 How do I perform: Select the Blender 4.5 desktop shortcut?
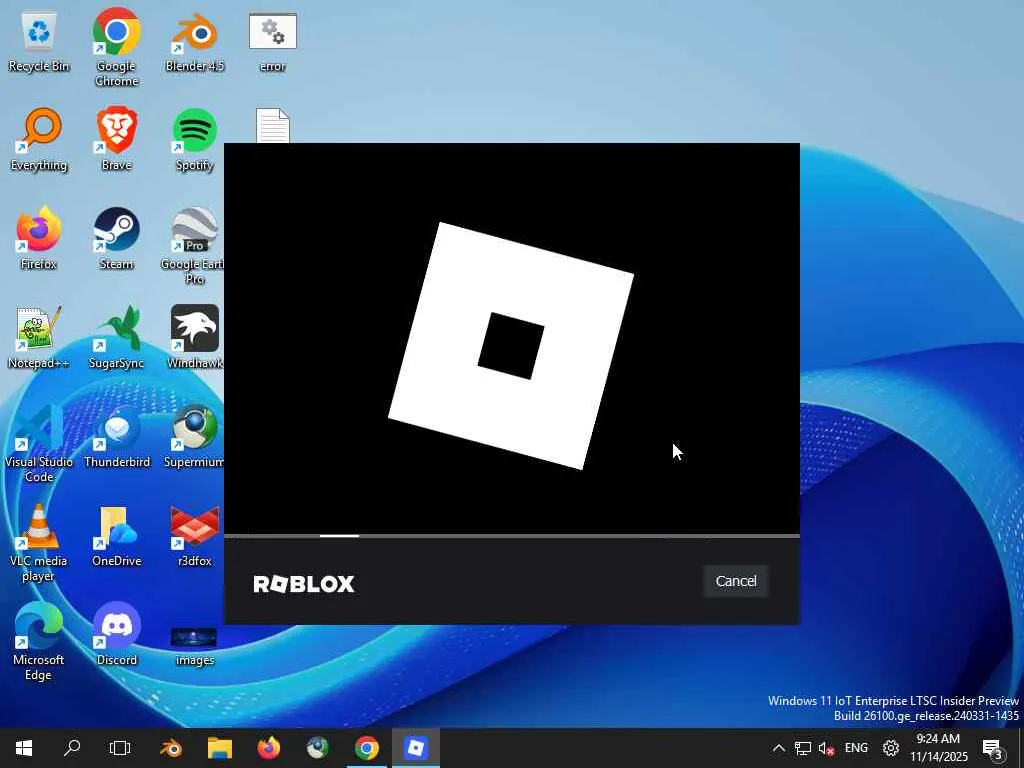tap(195, 43)
